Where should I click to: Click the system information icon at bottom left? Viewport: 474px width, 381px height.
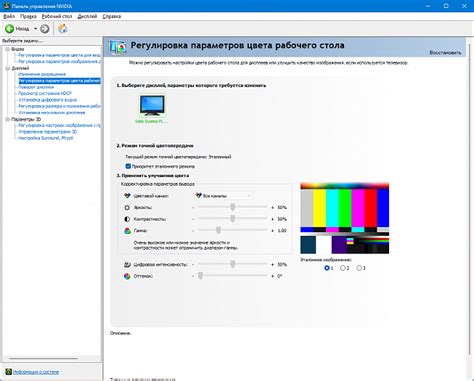(9, 372)
